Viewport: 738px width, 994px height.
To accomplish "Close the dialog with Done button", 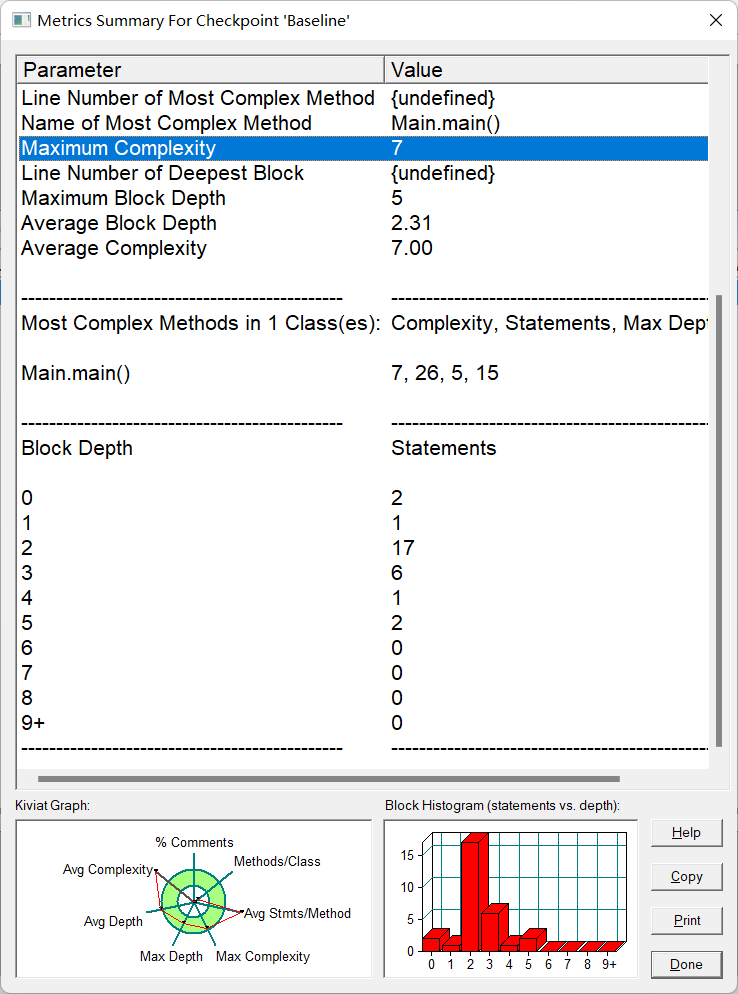I will point(687,964).
